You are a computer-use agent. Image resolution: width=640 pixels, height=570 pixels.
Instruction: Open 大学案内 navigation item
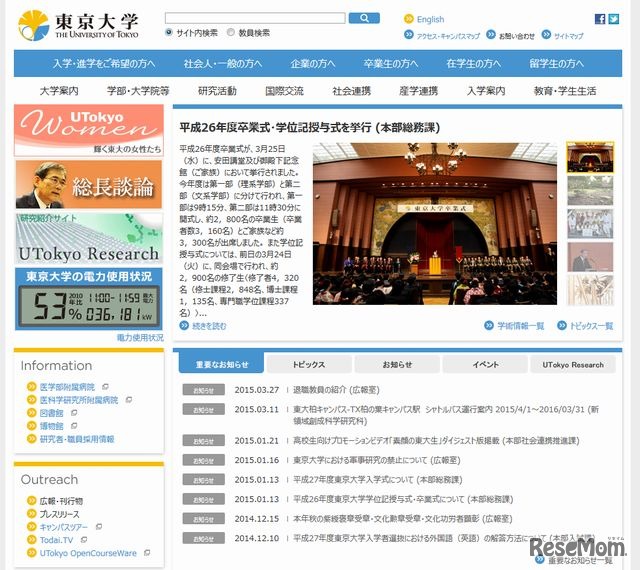pos(59,91)
